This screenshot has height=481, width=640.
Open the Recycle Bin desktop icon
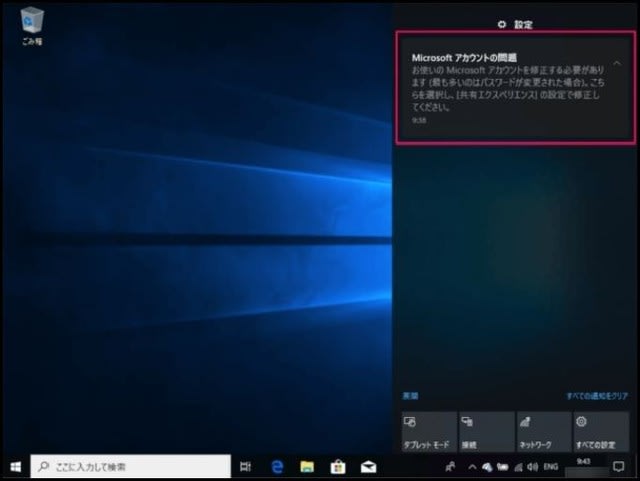click(x=32, y=26)
